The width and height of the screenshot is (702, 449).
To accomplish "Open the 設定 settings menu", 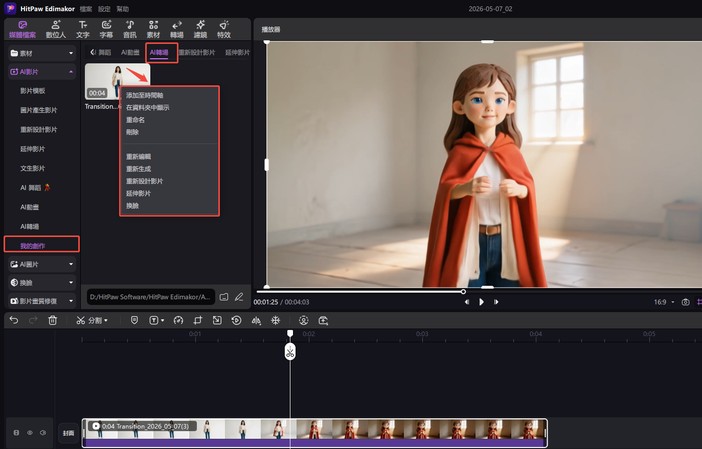I will (x=104, y=9).
